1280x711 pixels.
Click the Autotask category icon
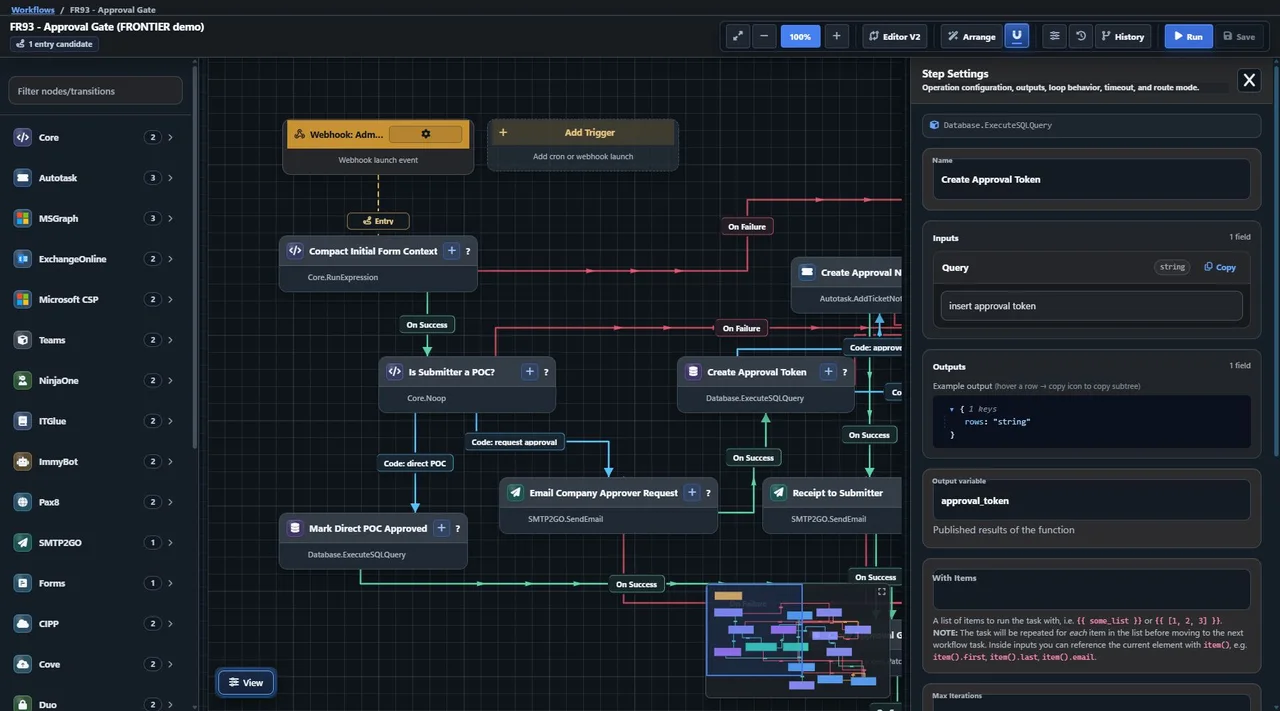(23, 178)
